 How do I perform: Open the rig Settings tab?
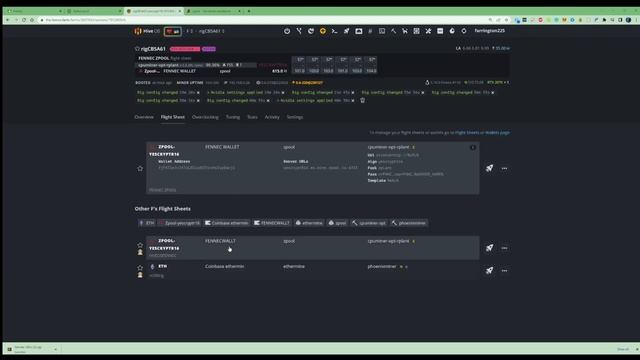click(295, 117)
